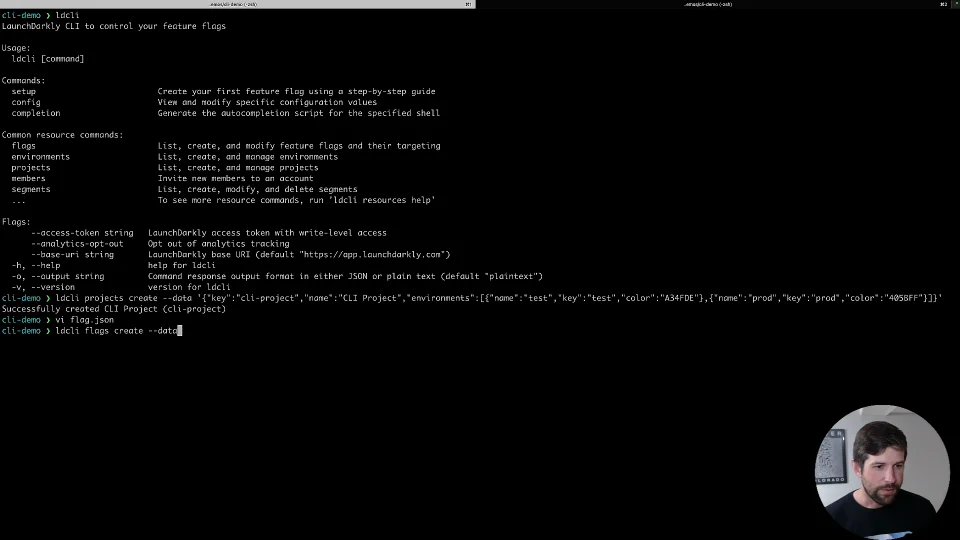Click the '--base-uri string' option
The image size is (960, 540).
(x=72, y=255)
